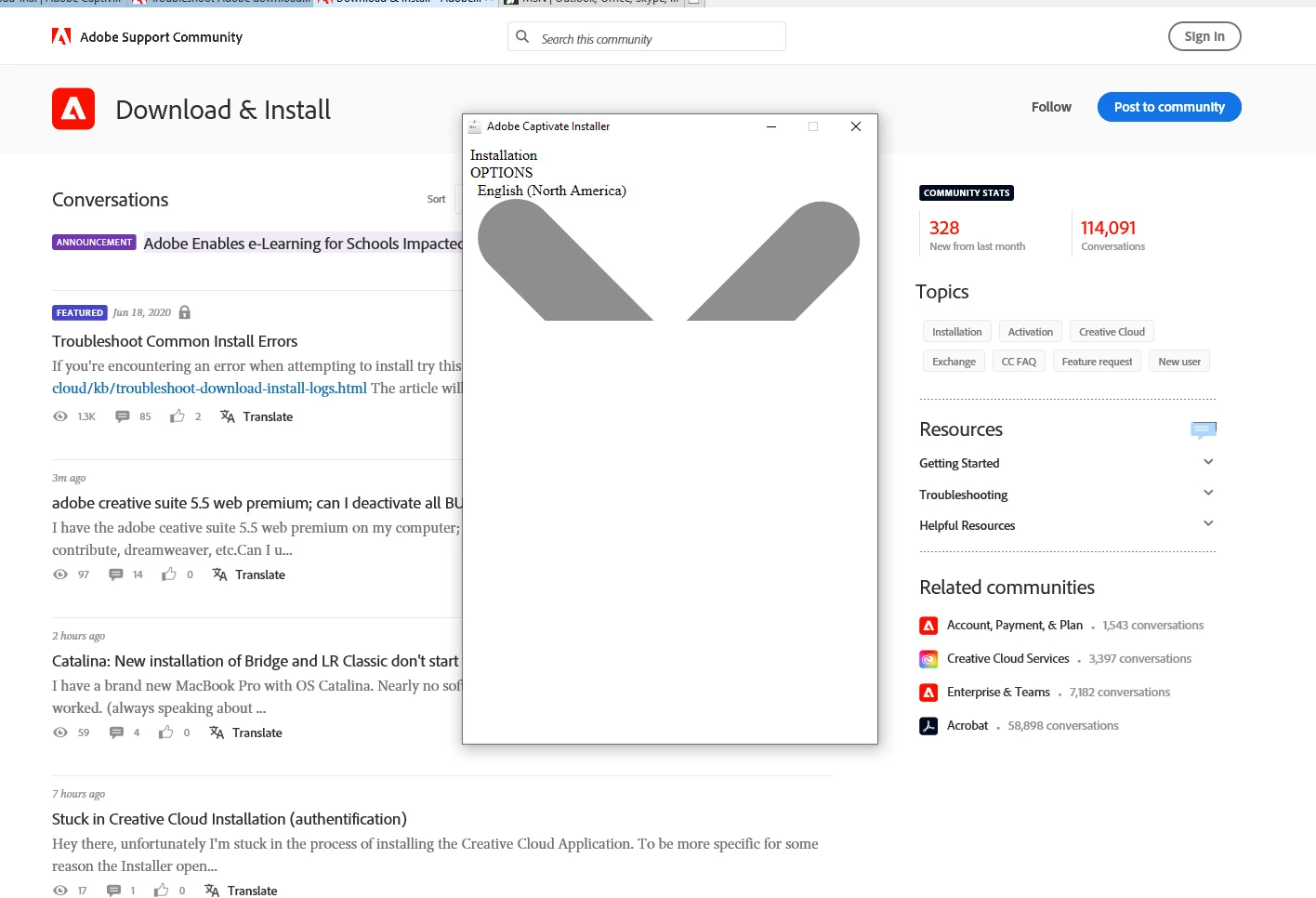Expand the Getting Started resource section
Image resolution: width=1316 pixels, height=898 pixels.
(1208, 462)
